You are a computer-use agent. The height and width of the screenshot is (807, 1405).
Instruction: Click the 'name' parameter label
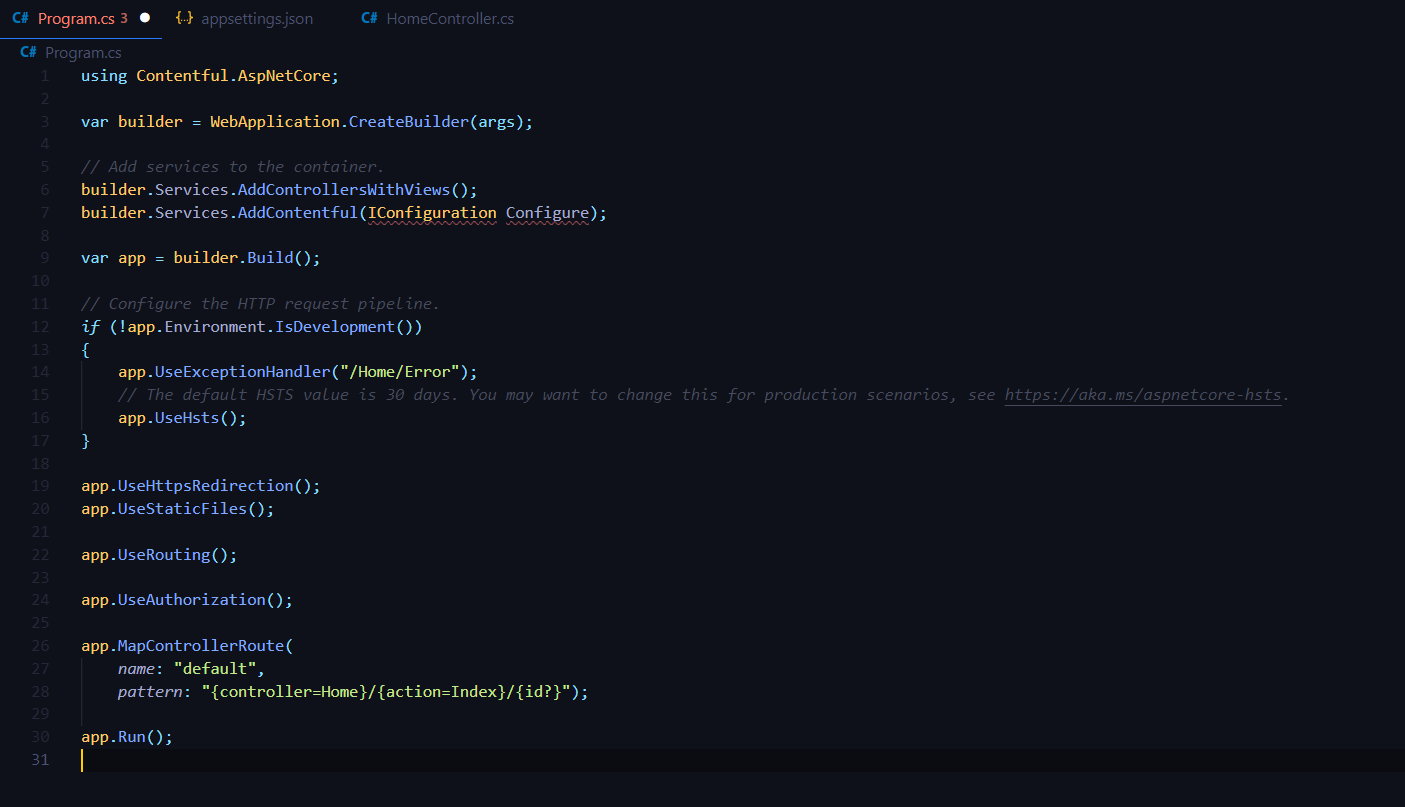(136, 669)
